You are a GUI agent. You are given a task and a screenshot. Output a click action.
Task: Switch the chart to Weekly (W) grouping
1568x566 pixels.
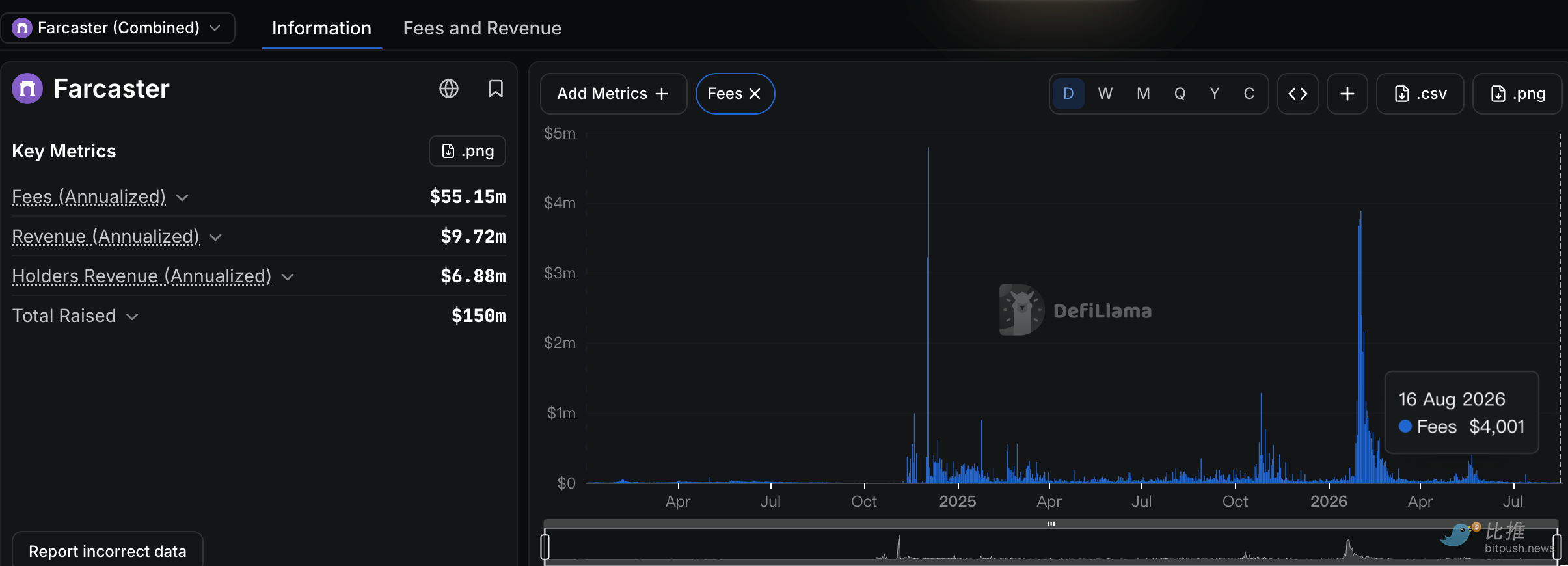1105,94
